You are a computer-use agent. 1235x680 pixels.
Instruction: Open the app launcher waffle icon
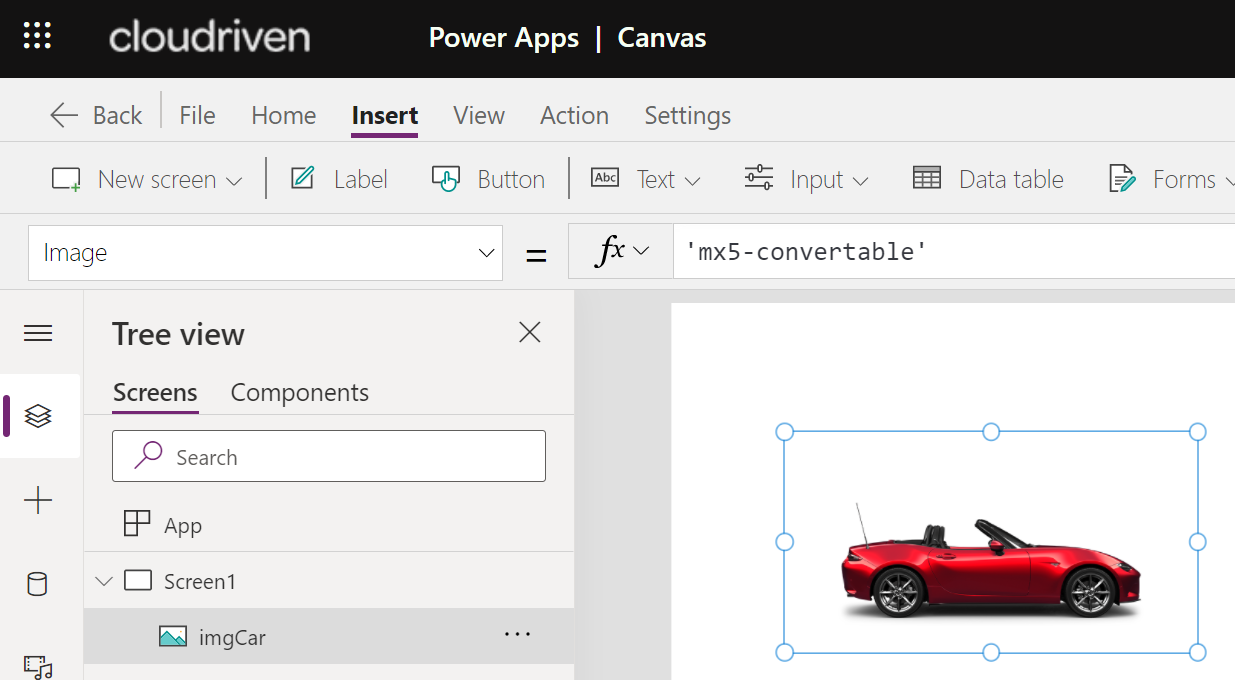pyautogui.click(x=37, y=37)
